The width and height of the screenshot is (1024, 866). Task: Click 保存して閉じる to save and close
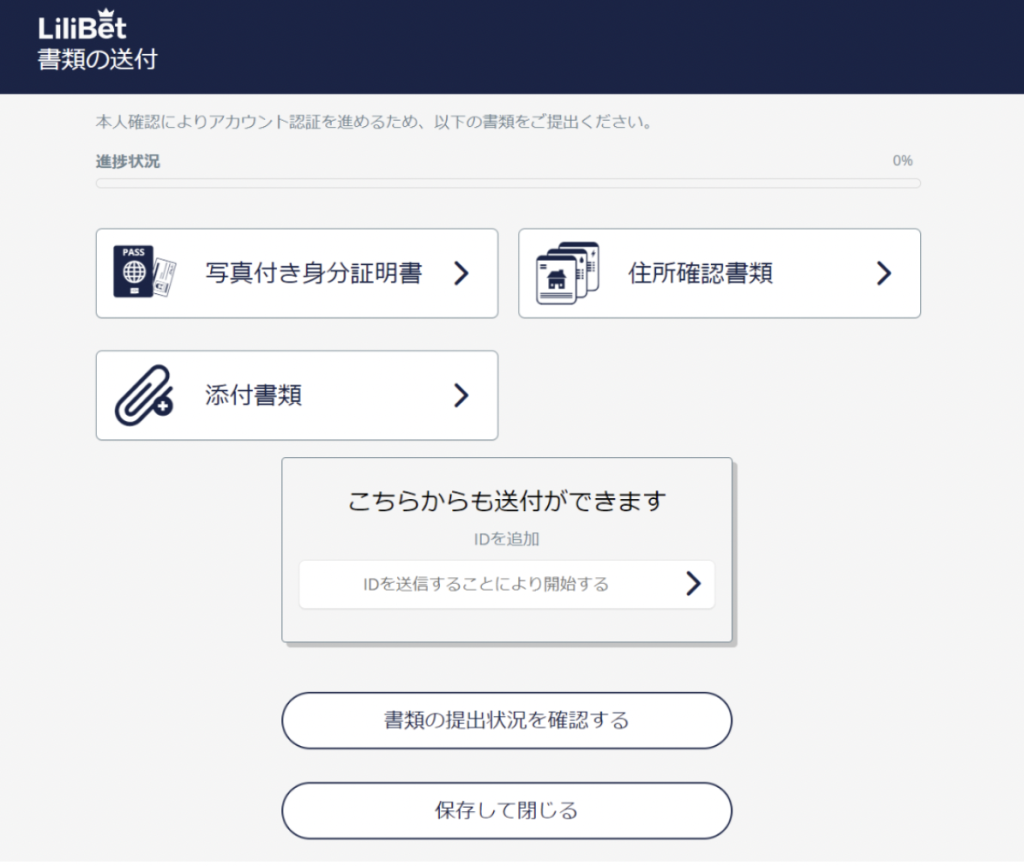pyautogui.click(x=507, y=810)
